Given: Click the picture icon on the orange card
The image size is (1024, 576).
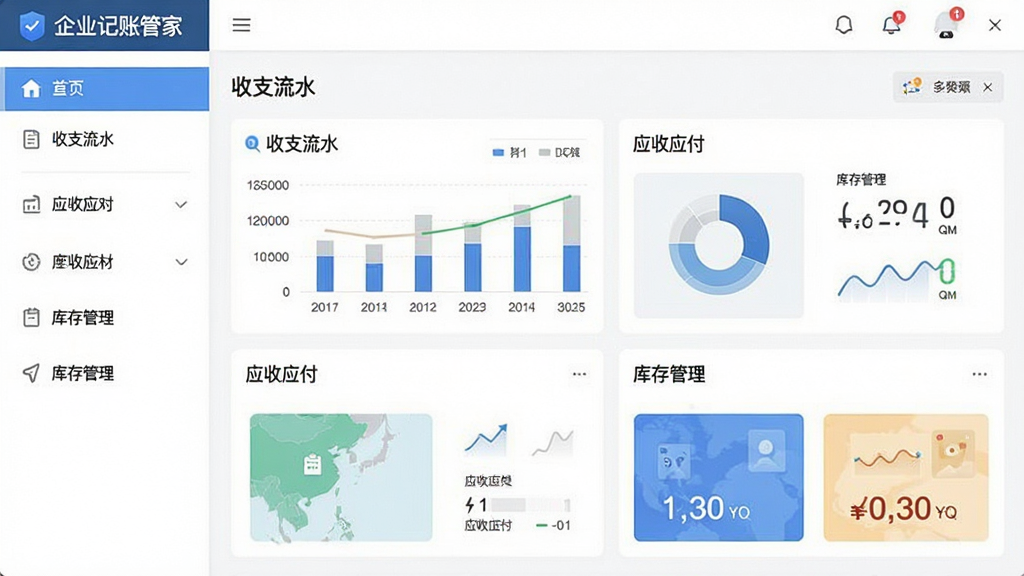Looking at the screenshot, I should tap(953, 451).
